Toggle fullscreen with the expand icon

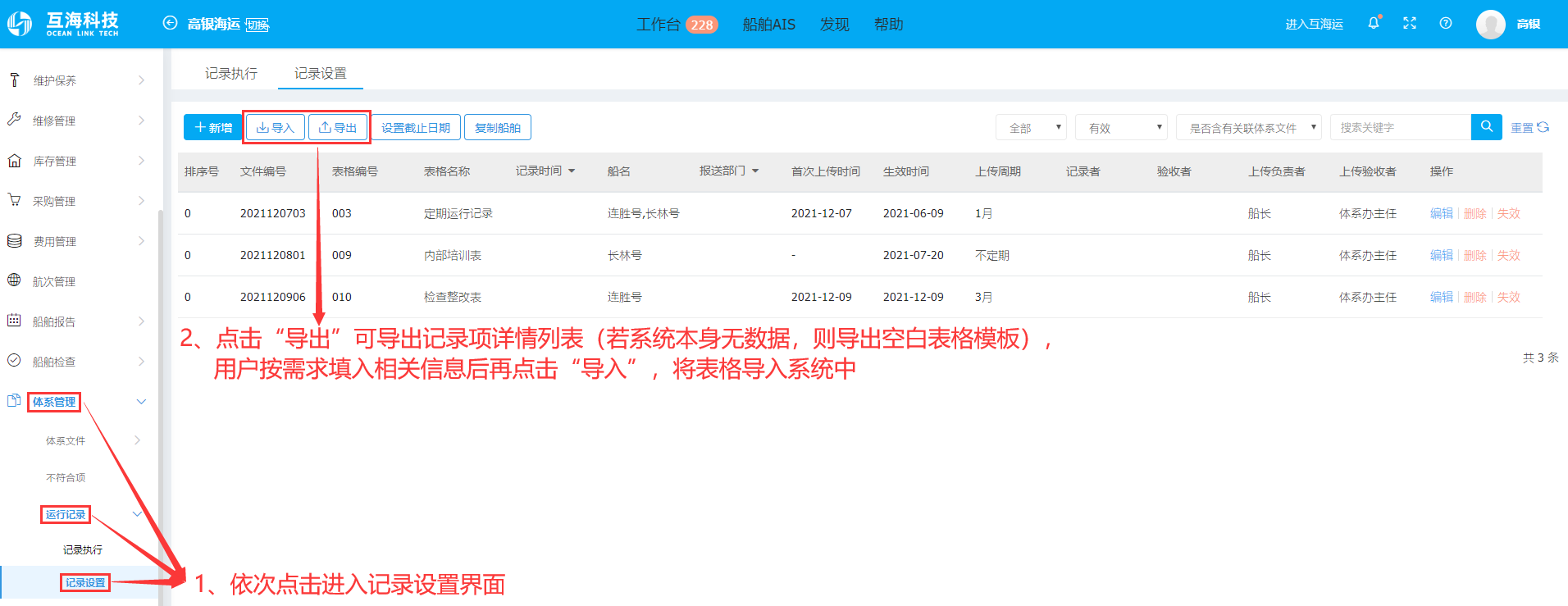[x=1410, y=23]
